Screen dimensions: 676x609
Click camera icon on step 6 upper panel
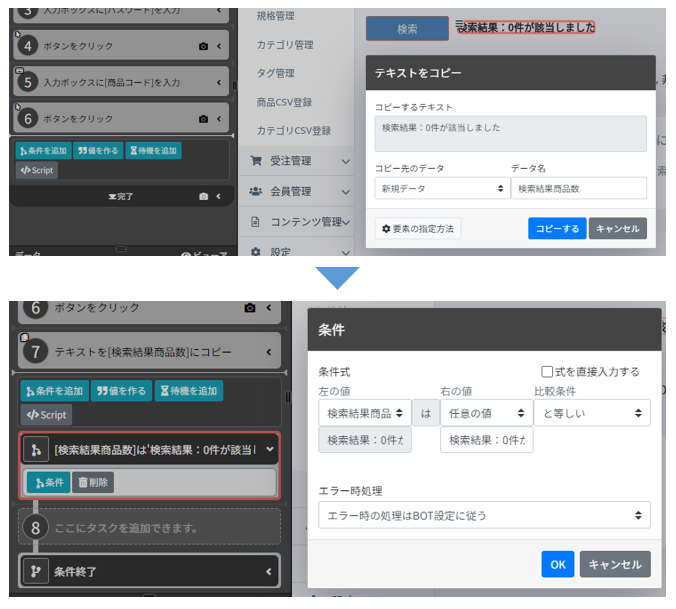point(203,119)
